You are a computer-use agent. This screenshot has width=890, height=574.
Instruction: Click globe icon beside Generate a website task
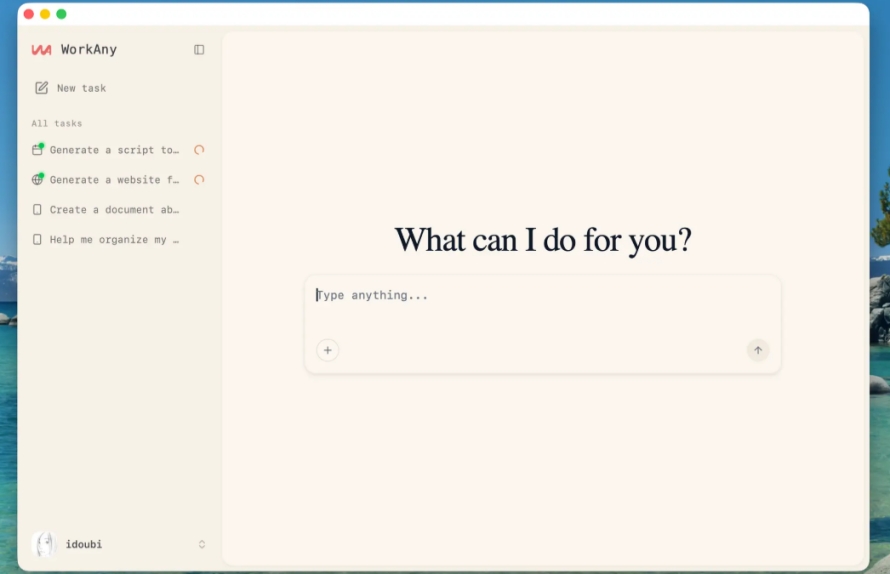pos(37,179)
